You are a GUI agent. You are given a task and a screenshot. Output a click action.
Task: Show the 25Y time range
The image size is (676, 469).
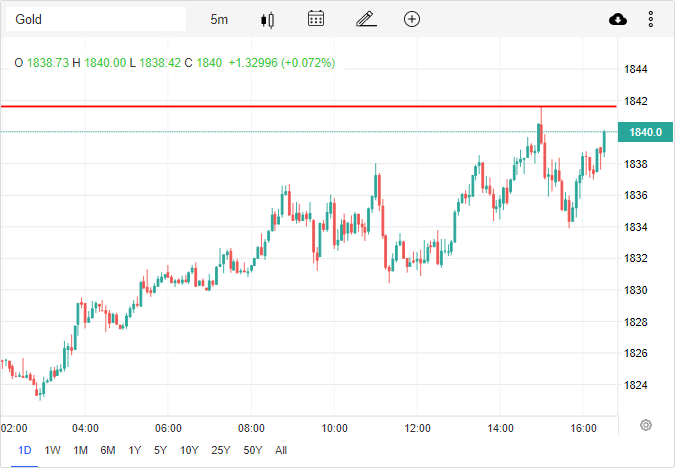click(221, 450)
